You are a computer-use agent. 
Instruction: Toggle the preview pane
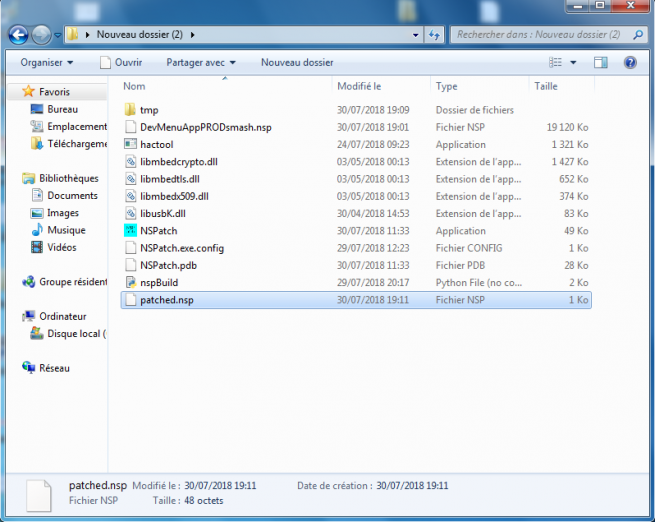pyautogui.click(x=601, y=63)
